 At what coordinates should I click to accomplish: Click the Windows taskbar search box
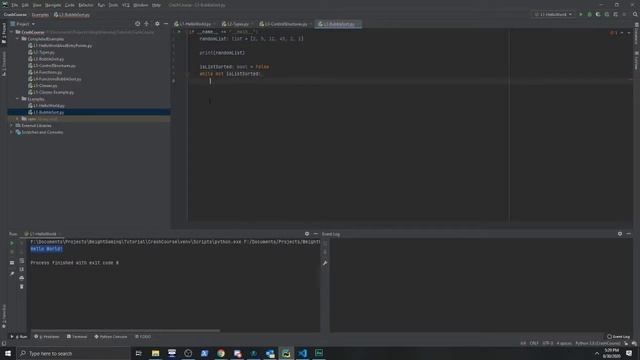[73, 353]
